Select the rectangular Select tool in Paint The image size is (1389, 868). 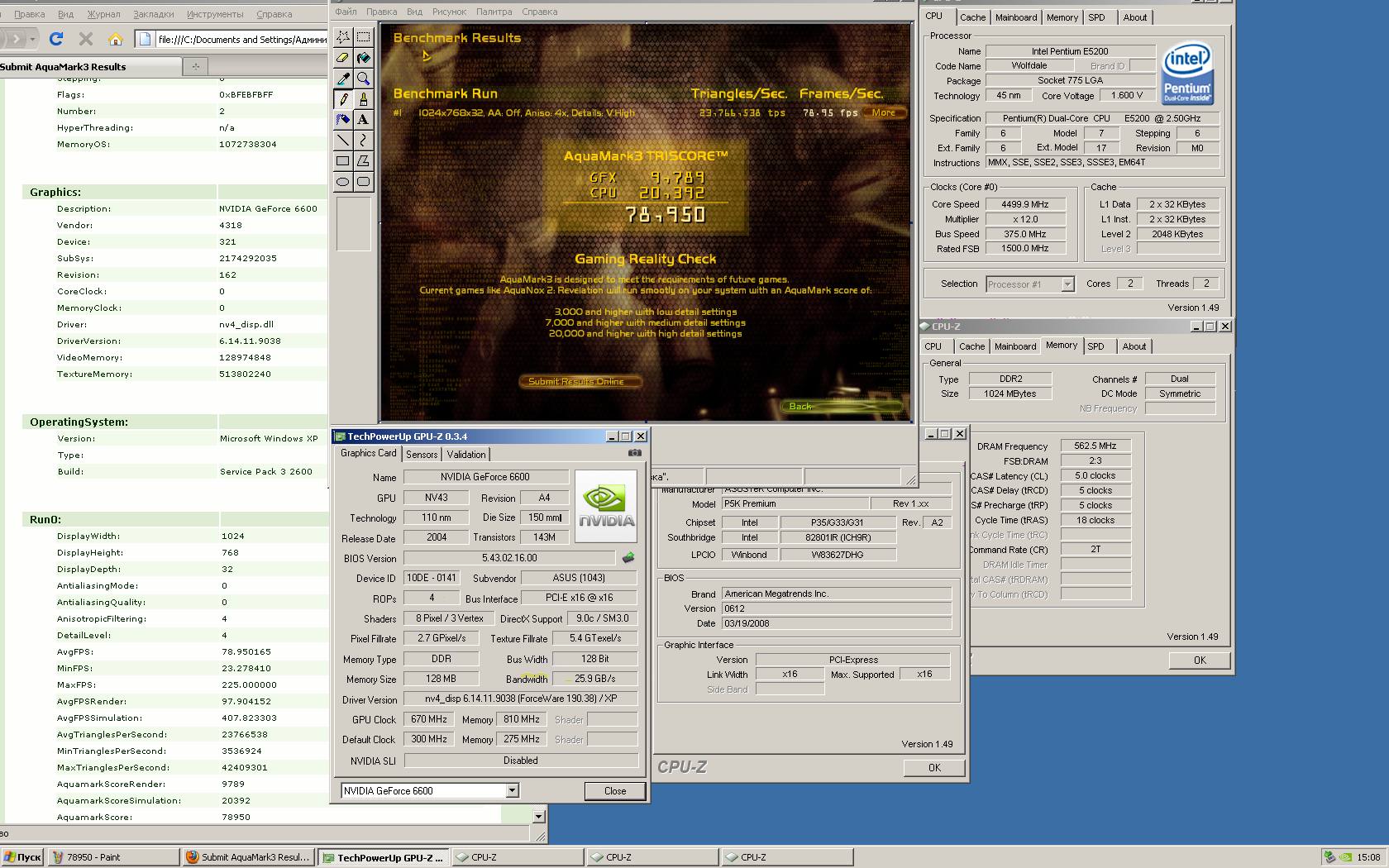[x=364, y=37]
